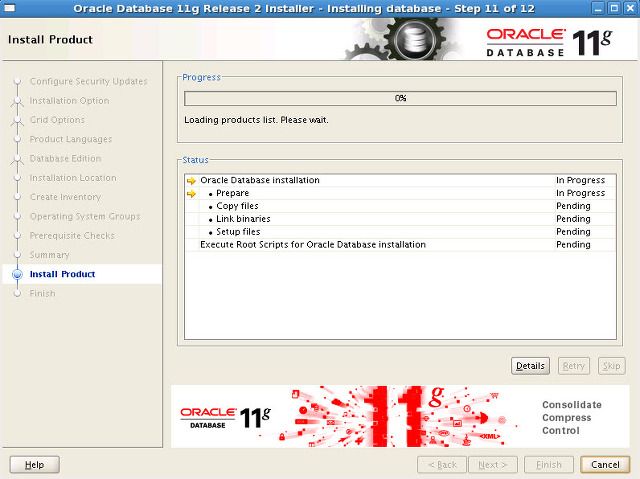Select the Configure Security Updates step
The width and height of the screenshot is (640, 479).
pyautogui.click(x=89, y=81)
